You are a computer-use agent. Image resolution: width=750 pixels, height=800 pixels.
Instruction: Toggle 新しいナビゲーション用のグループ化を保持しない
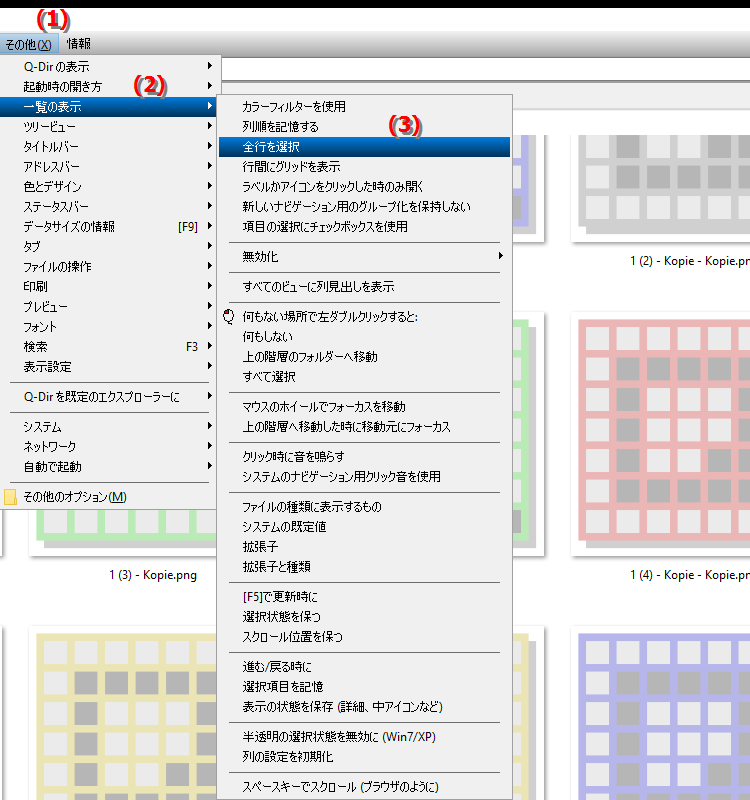[x=364, y=207]
